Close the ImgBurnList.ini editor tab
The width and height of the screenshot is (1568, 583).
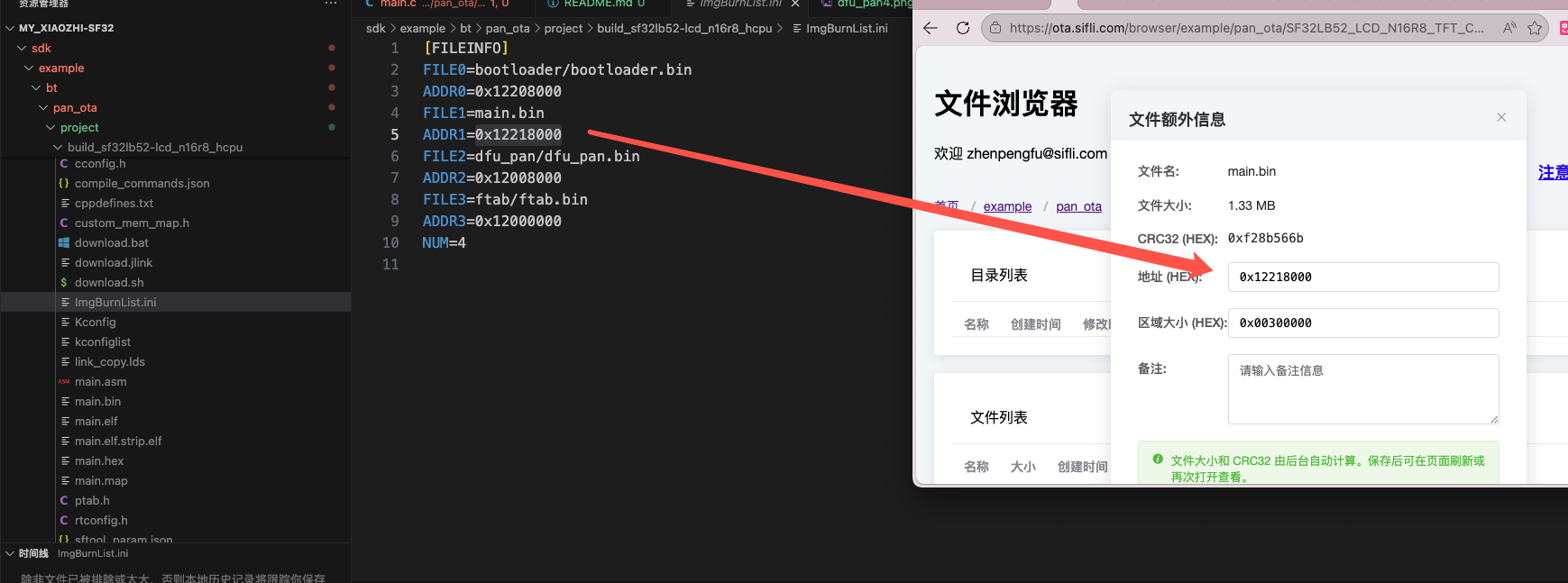coord(795,5)
